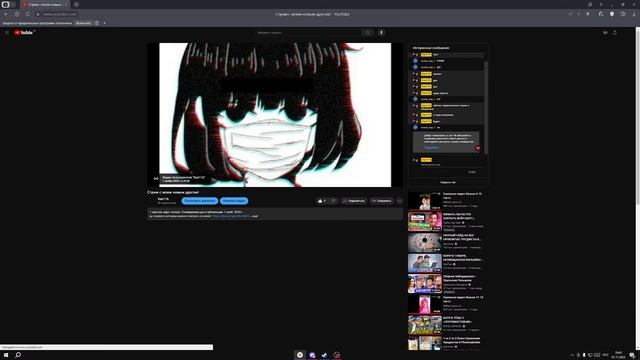Screen dimensions: 640x360
Task: Click the enable button in the browser info bar
Action: point(83,23)
